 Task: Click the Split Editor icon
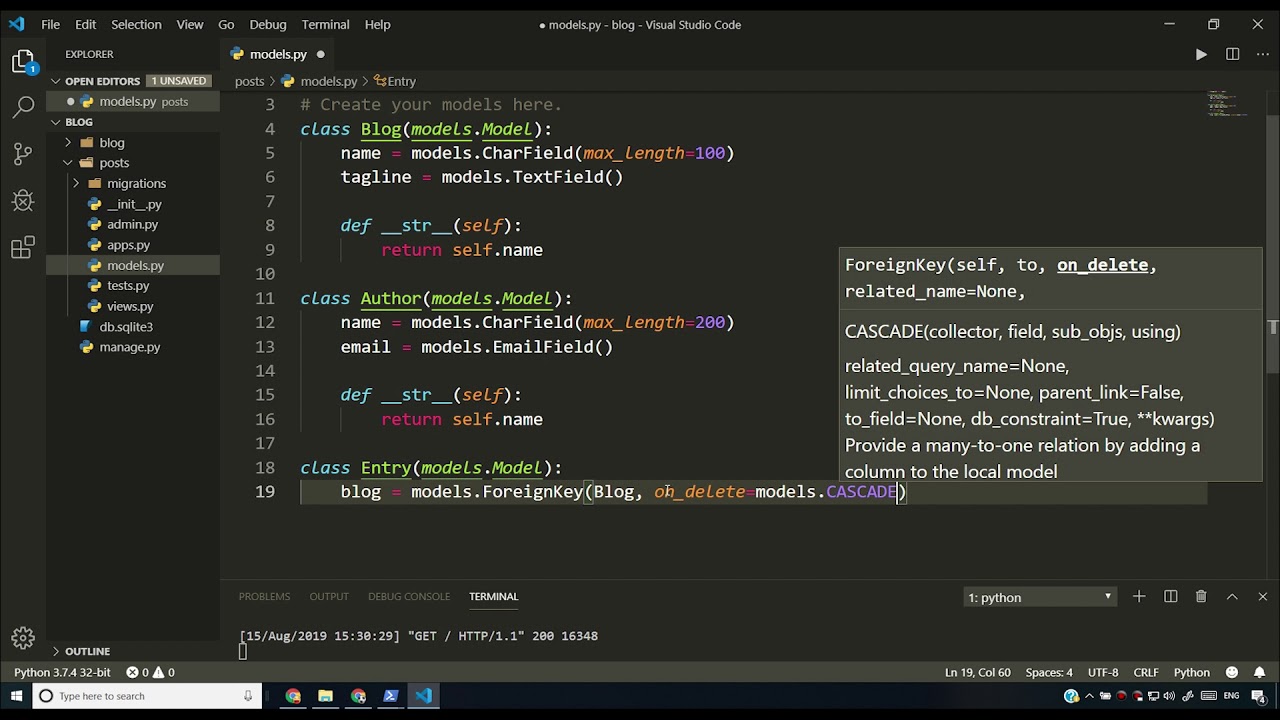(1232, 54)
